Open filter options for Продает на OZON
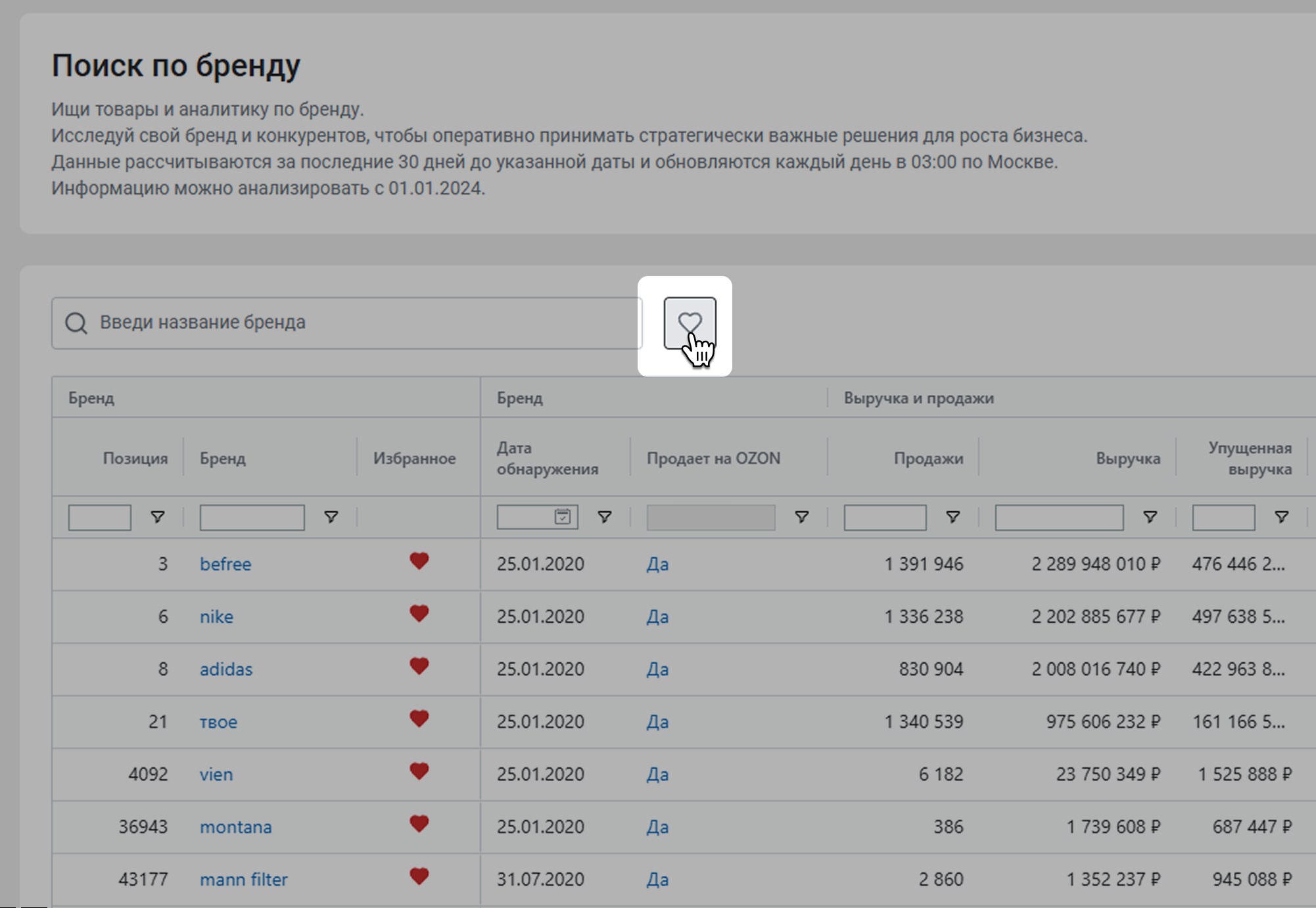Screen dimensions: 1316x908 (802, 517)
